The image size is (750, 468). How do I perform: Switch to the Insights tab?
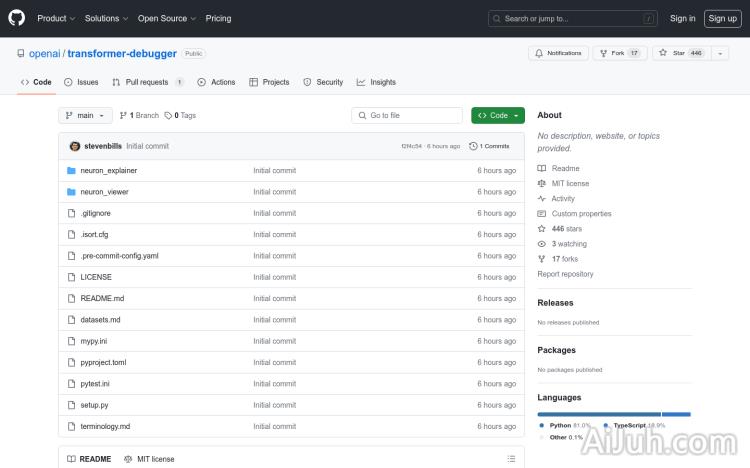pos(376,82)
